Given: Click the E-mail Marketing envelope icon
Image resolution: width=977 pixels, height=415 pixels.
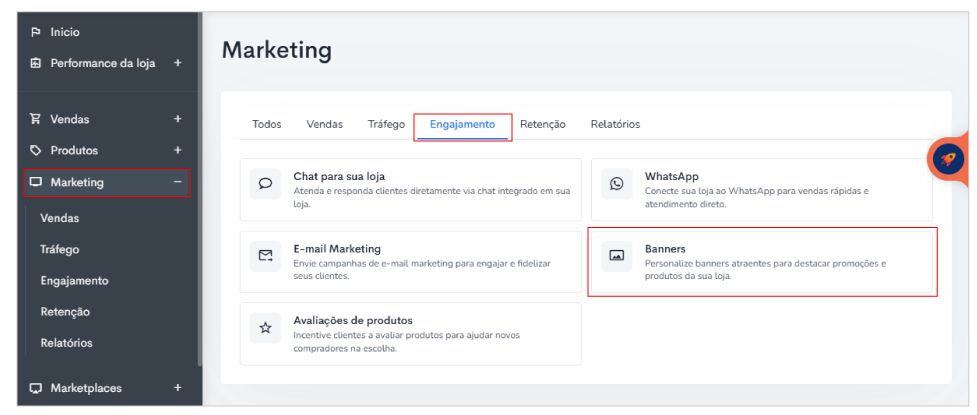Looking at the screenshot, I should pos(266,256).
